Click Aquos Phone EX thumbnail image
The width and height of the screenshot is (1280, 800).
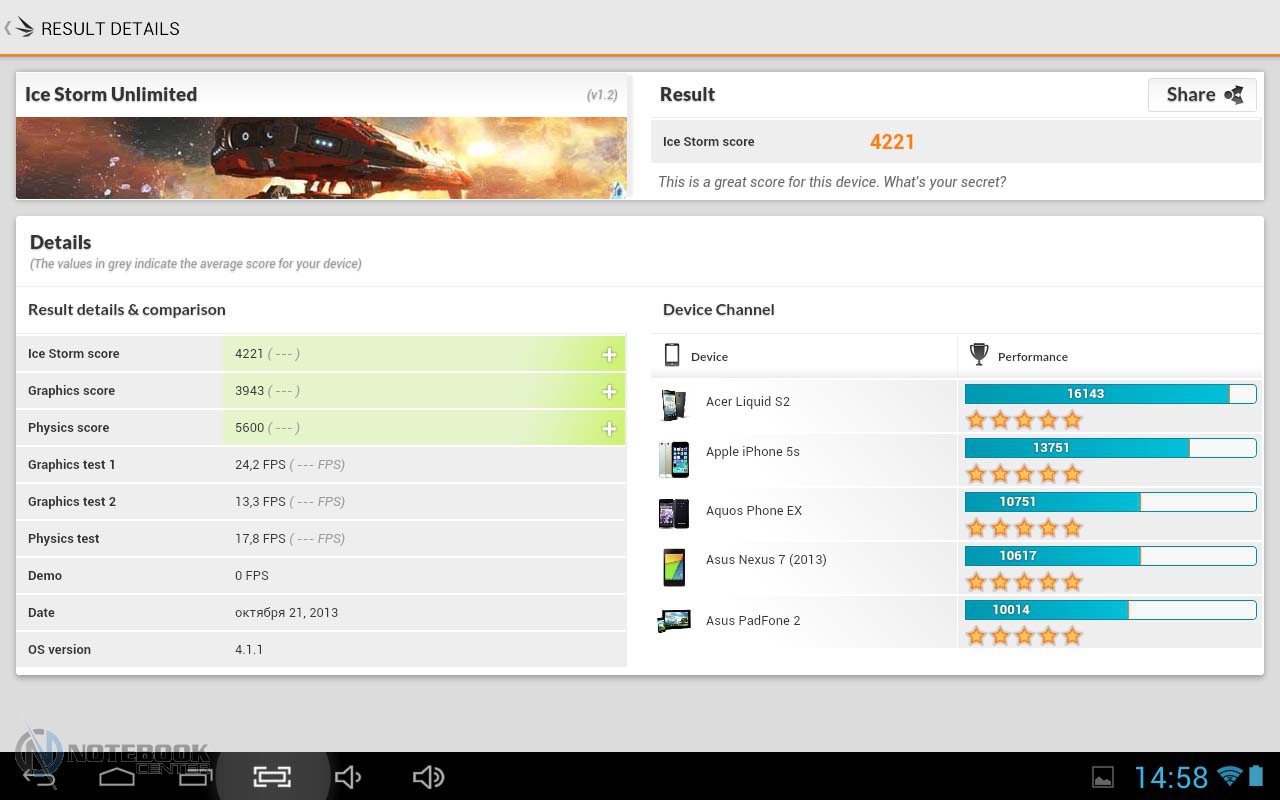[673, 512]
